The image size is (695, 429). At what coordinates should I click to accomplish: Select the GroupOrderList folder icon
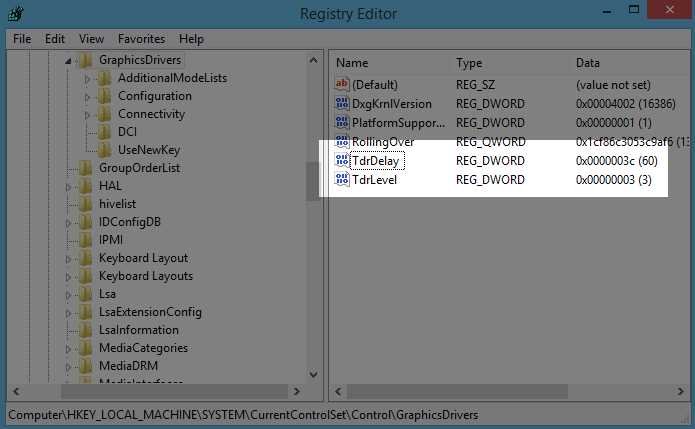(x=86, y=168)
